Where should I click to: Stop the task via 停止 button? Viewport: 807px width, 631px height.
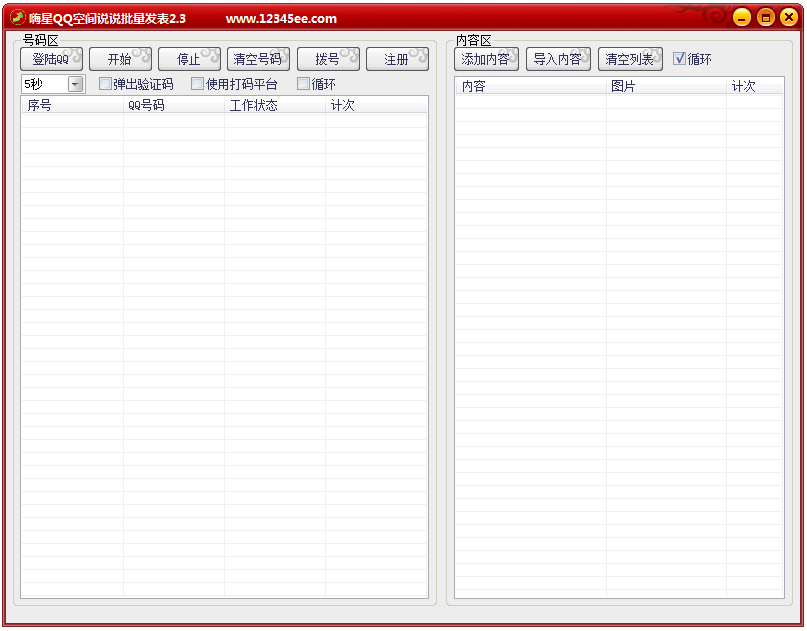[x=189, y=59]
